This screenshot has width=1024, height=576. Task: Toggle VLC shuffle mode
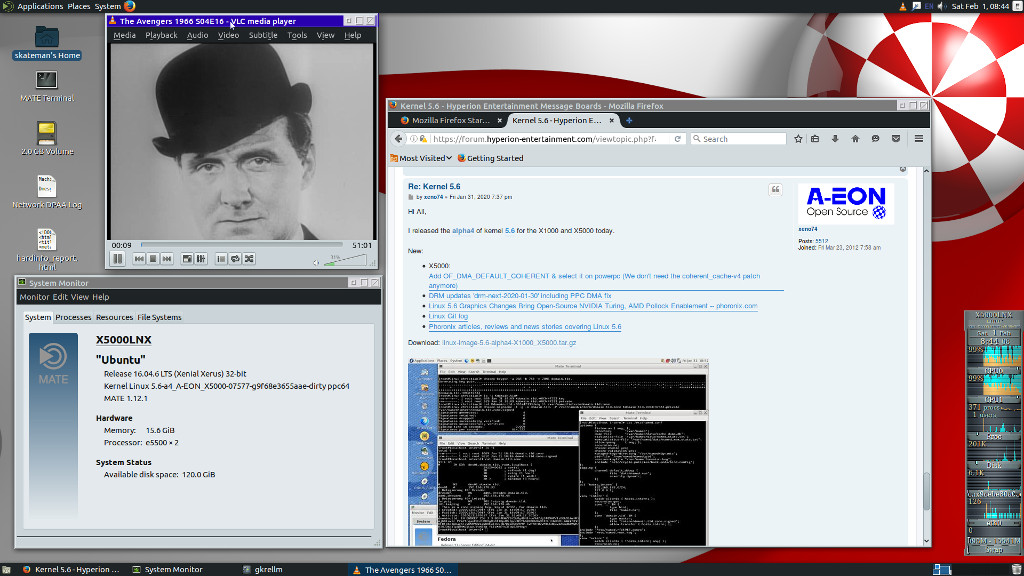[249, 259]
